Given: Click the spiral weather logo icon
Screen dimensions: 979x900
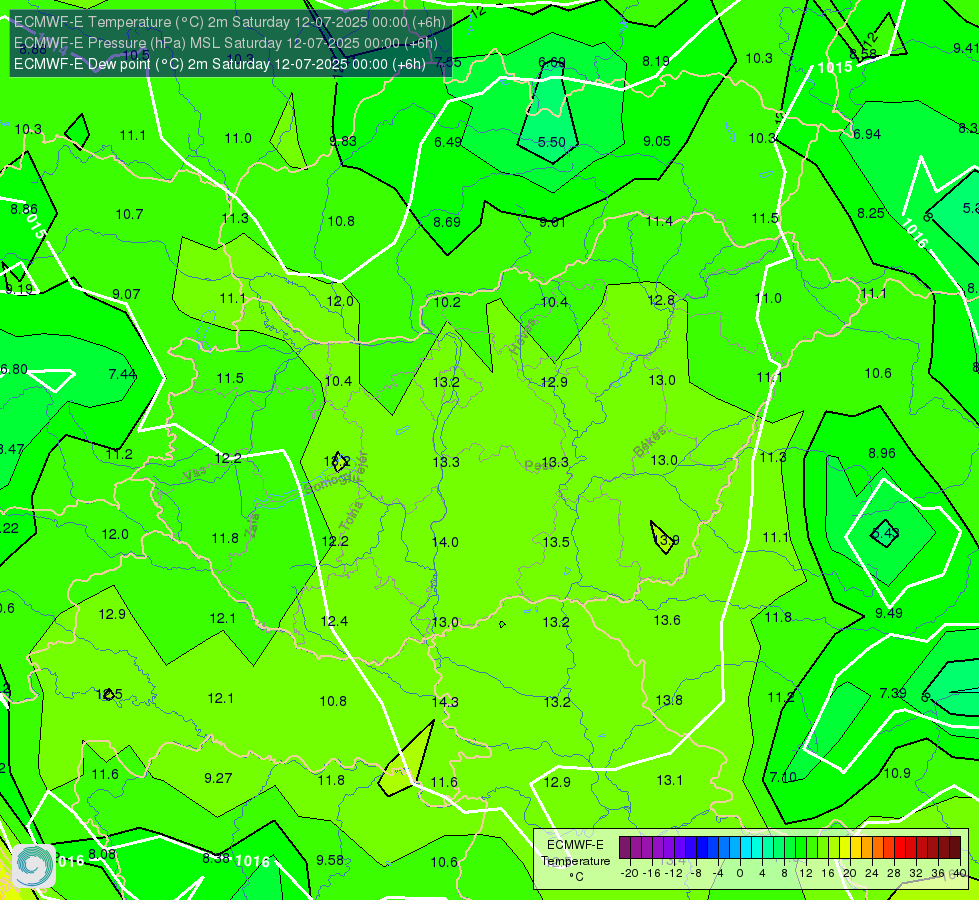Looking at the screenshot, I should [x=34, y=866].
